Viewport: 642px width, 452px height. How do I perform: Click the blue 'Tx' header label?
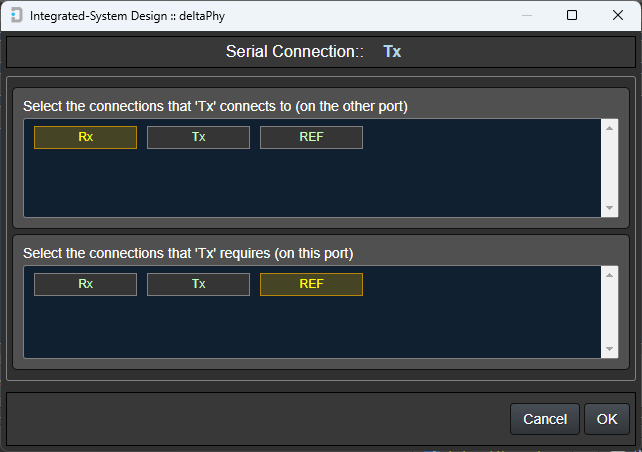tap(392, 52)
